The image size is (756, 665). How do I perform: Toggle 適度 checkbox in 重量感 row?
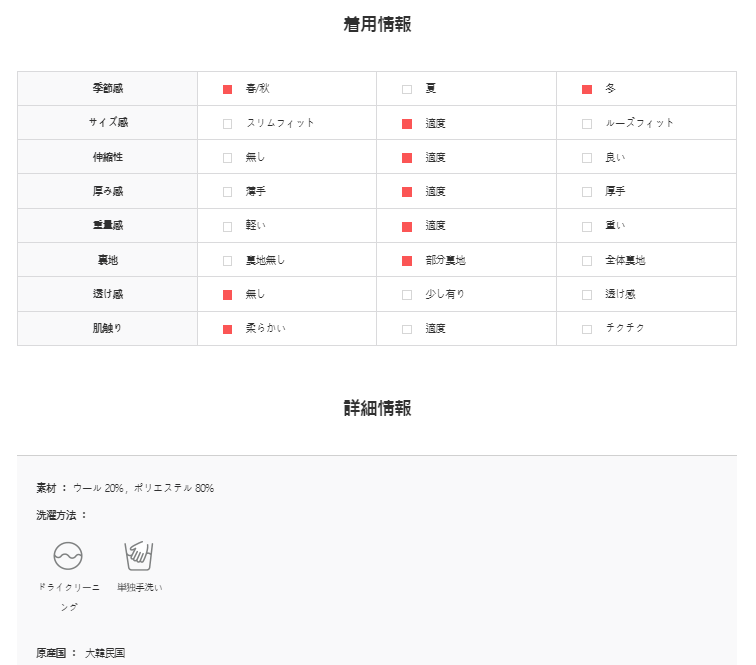407,227
